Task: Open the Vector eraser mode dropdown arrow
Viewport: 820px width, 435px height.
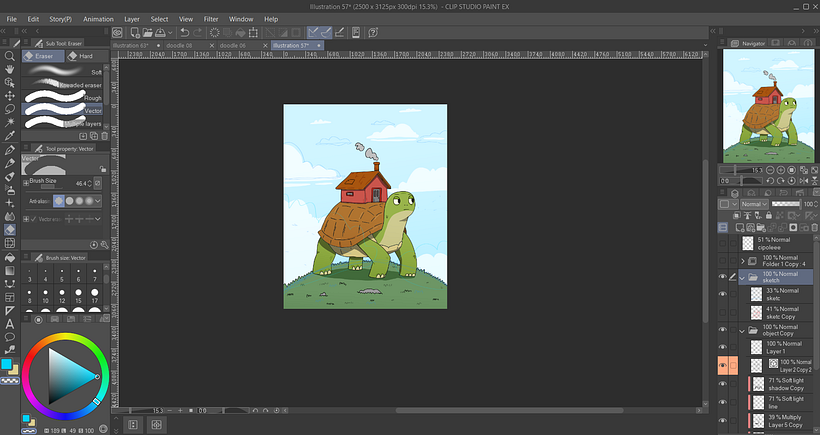Action: (98, 219)
